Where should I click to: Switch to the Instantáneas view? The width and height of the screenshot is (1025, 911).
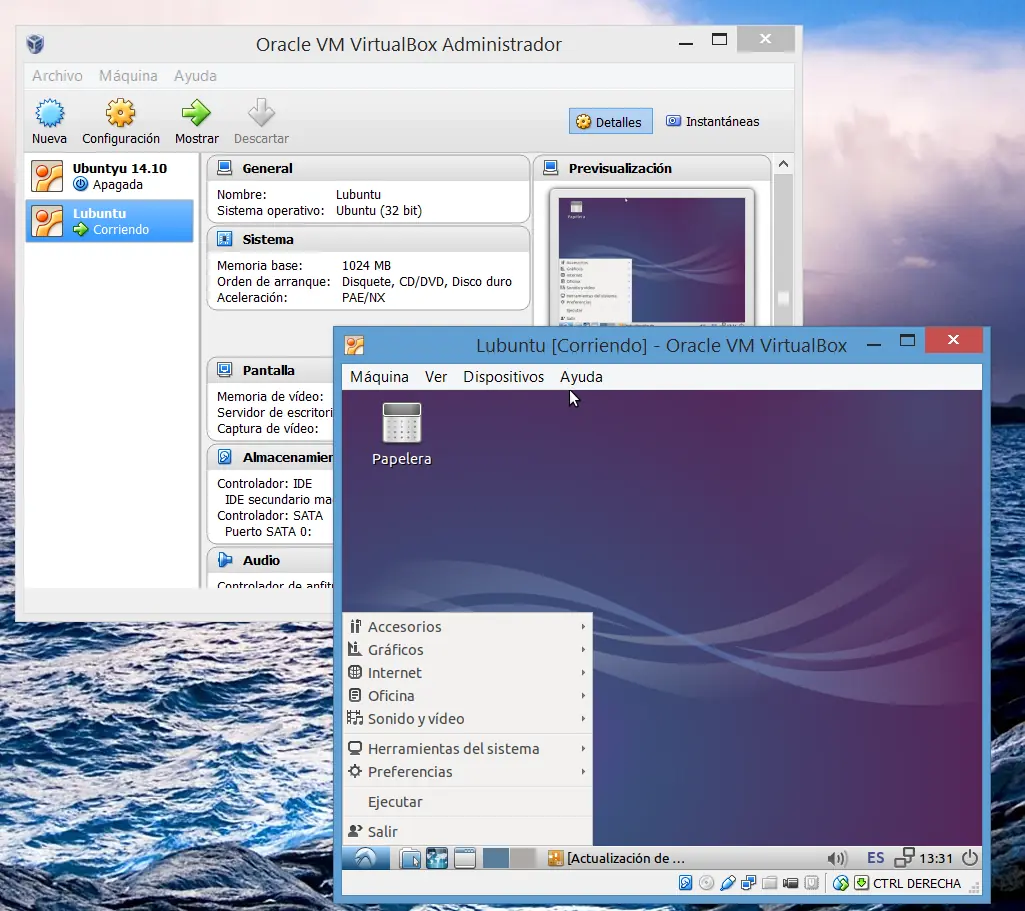click(712, 121)
